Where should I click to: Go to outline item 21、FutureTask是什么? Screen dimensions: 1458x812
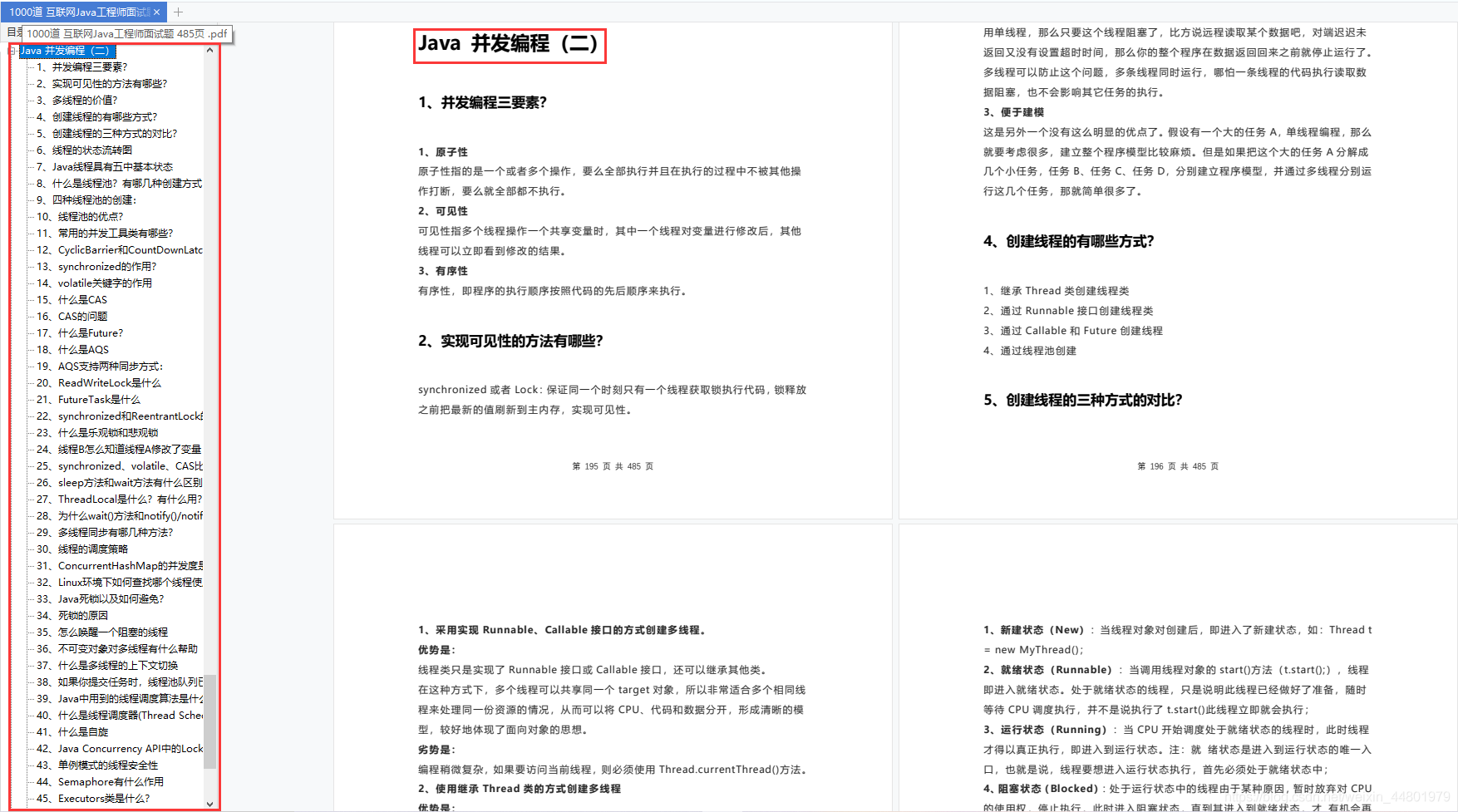pos(88,400)
